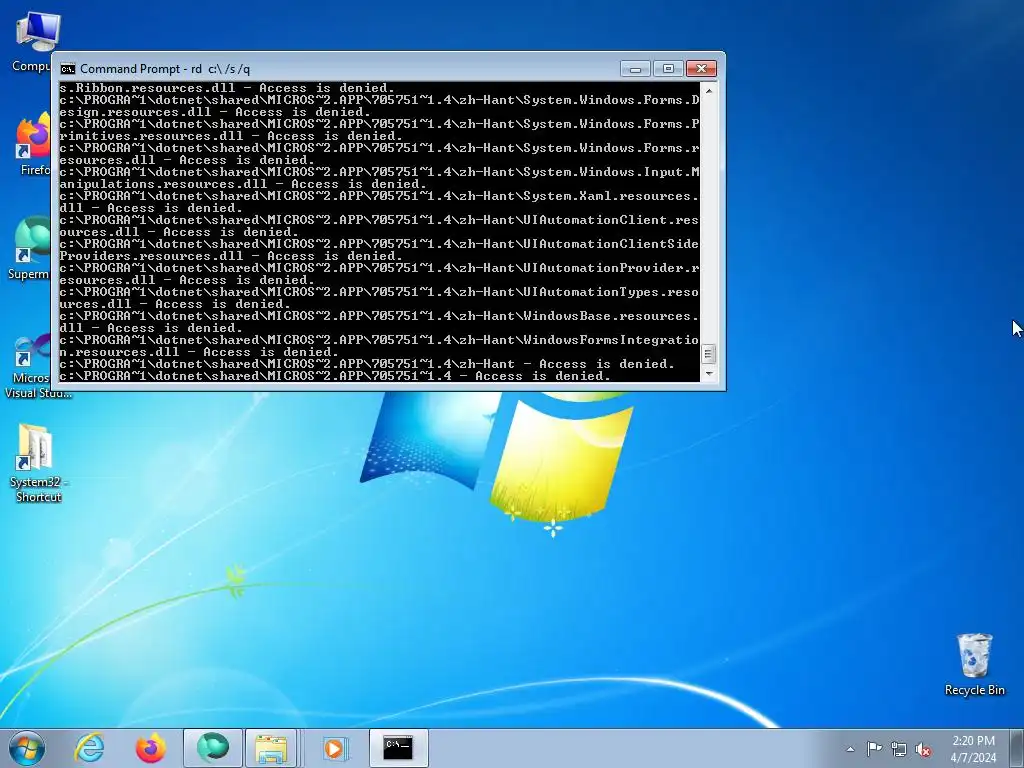Open the network tray icon
Screen dimensions: 1024x768
pos(899,749)
